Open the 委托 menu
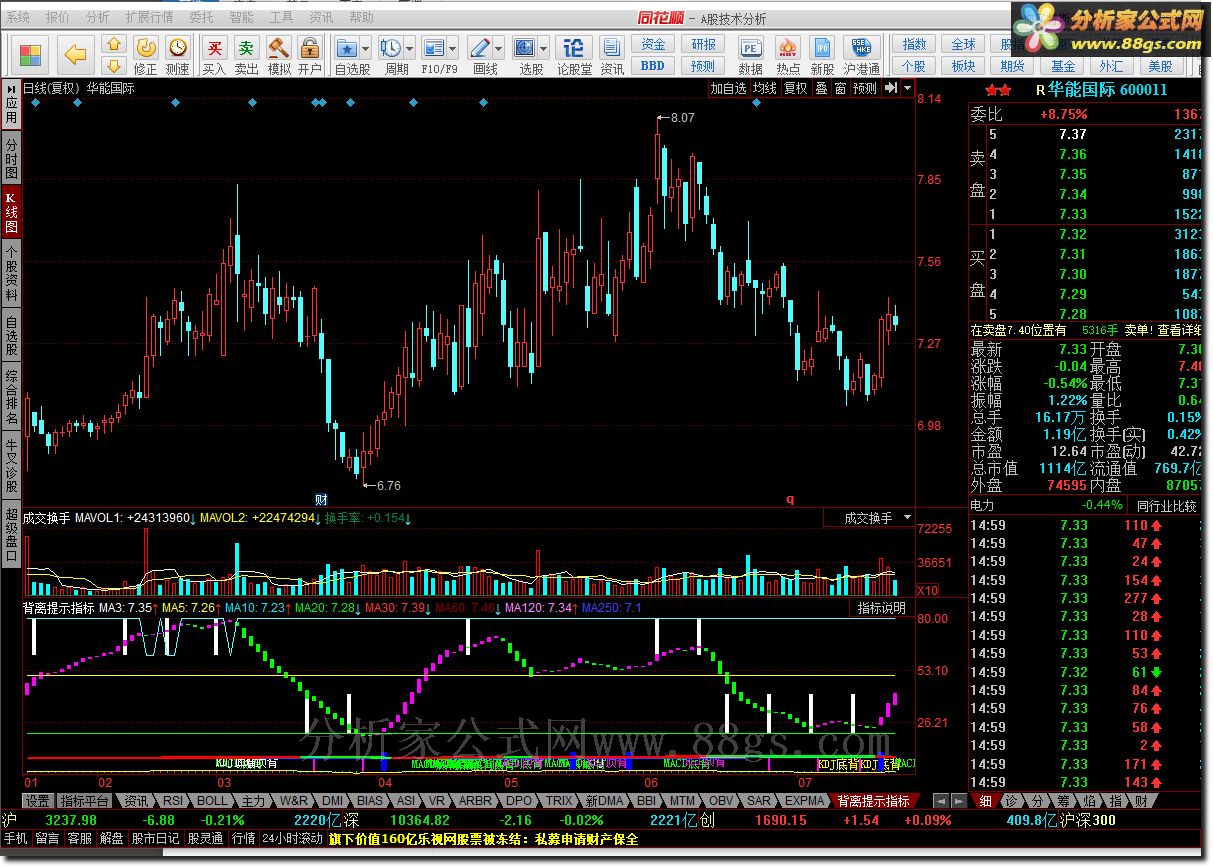Viewport: 1213px width, 867px height. pyautogui.click(x=201, y=17)
